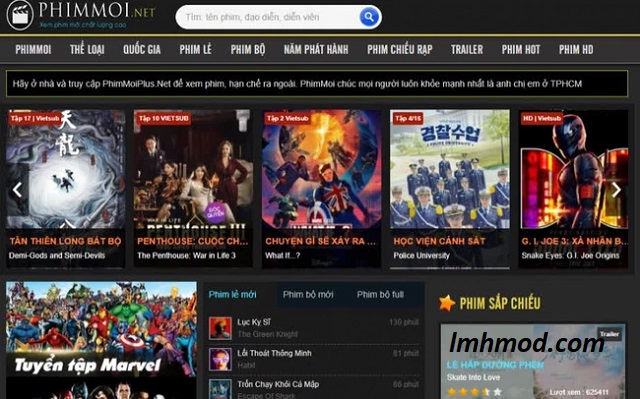Select the Phim lẻ mới tab
Screen dimensions: 640x399
[x=232, y=295]
